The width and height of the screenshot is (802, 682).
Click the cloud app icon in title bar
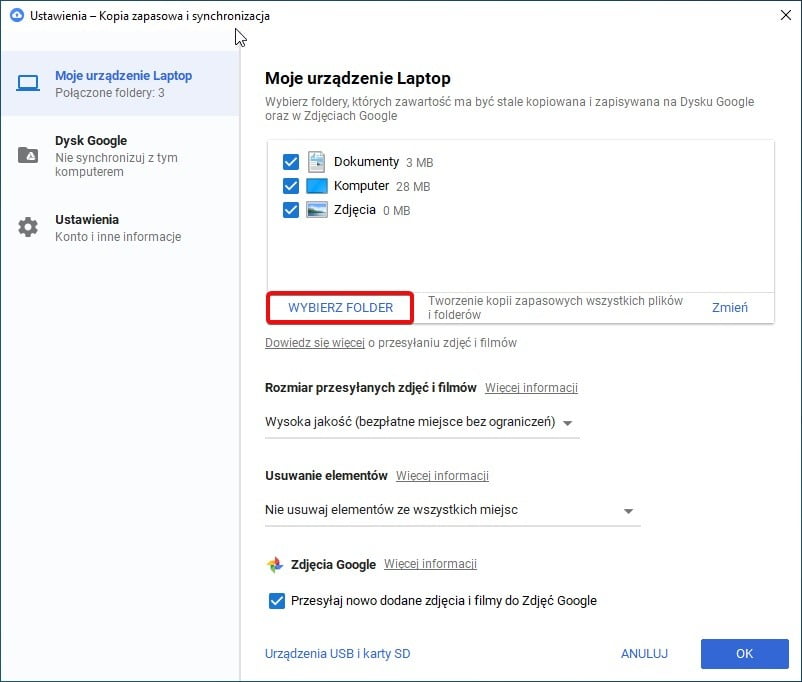(x=16, y=16)
